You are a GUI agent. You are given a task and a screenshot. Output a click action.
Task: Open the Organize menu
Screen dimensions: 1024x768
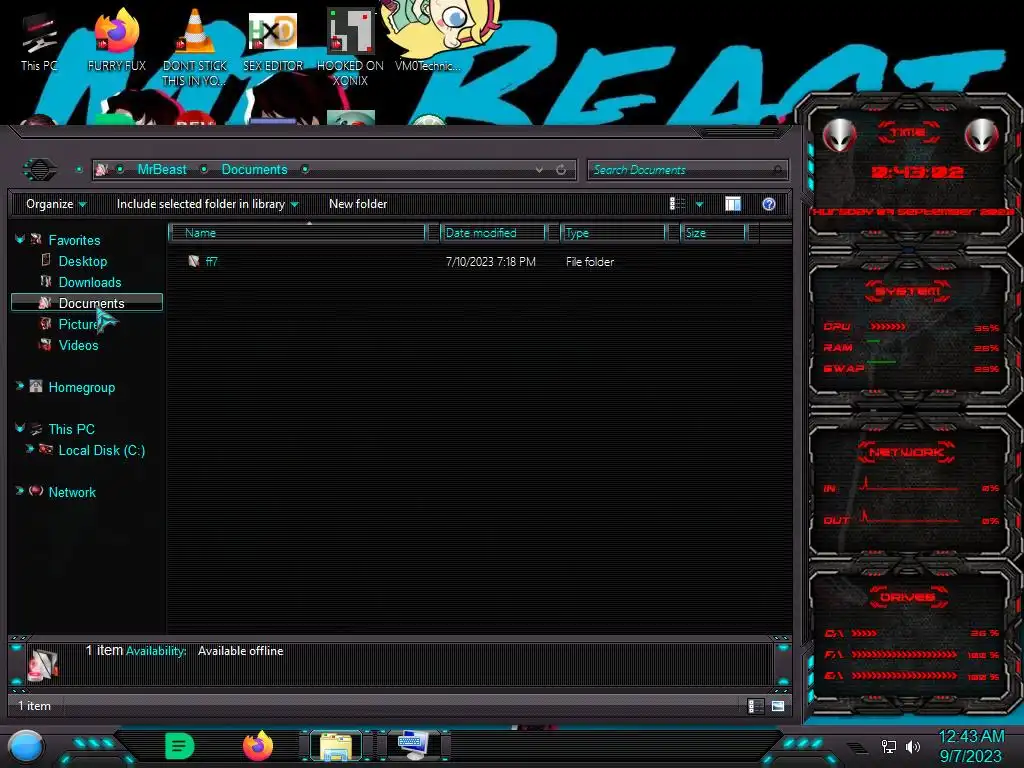coord(56,204)
